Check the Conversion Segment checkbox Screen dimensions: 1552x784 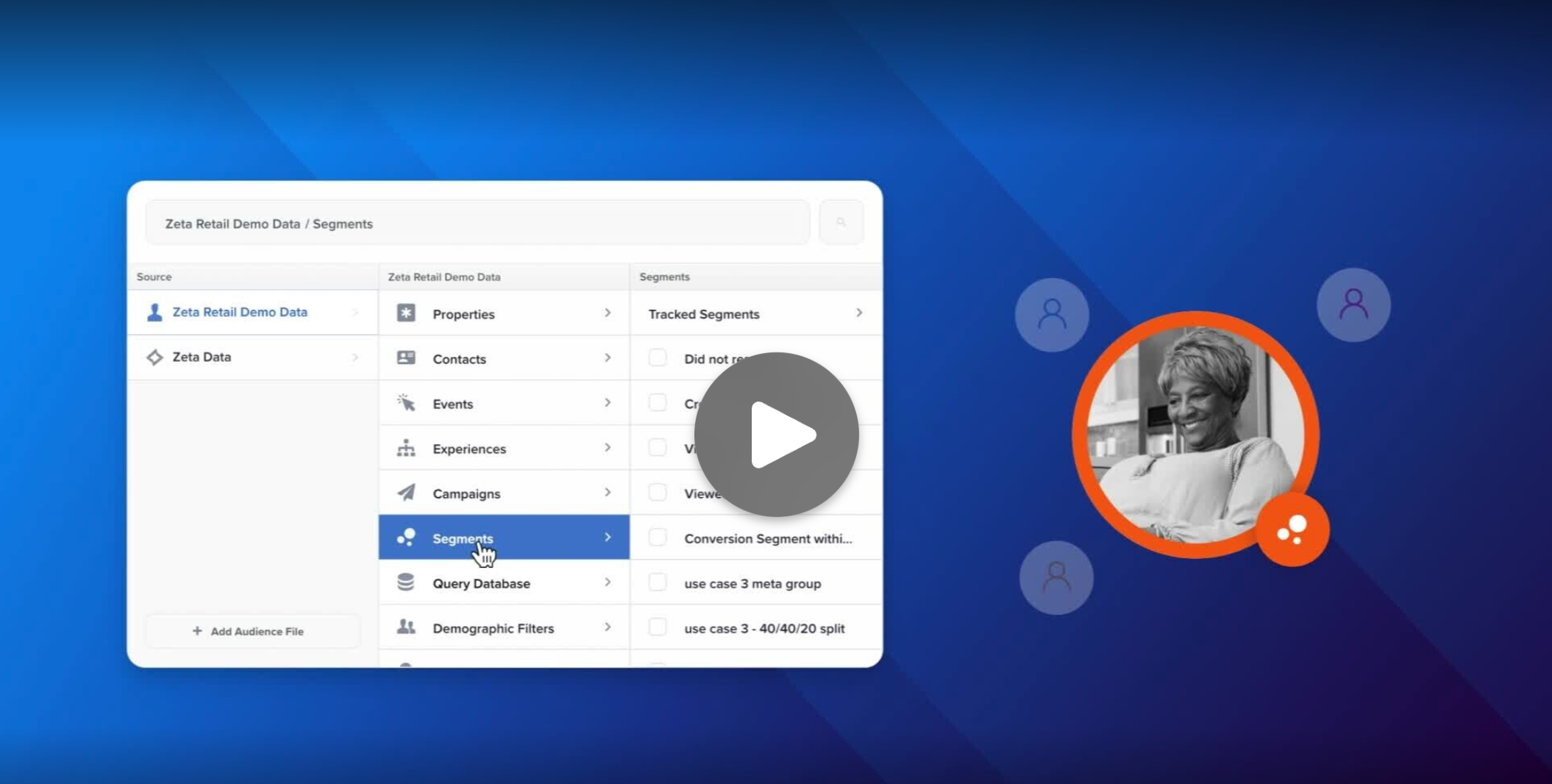(658, 538)
